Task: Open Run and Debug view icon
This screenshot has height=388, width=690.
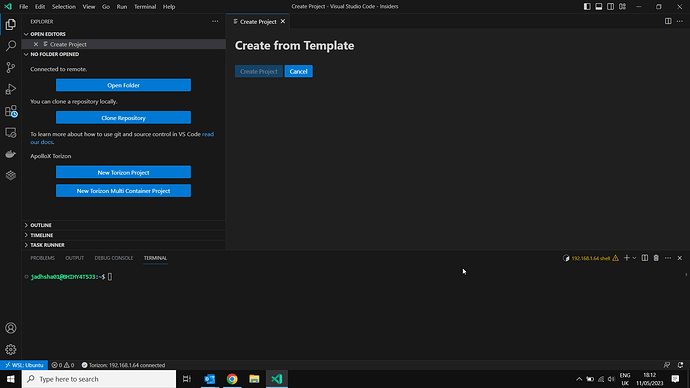Action: 11,89
